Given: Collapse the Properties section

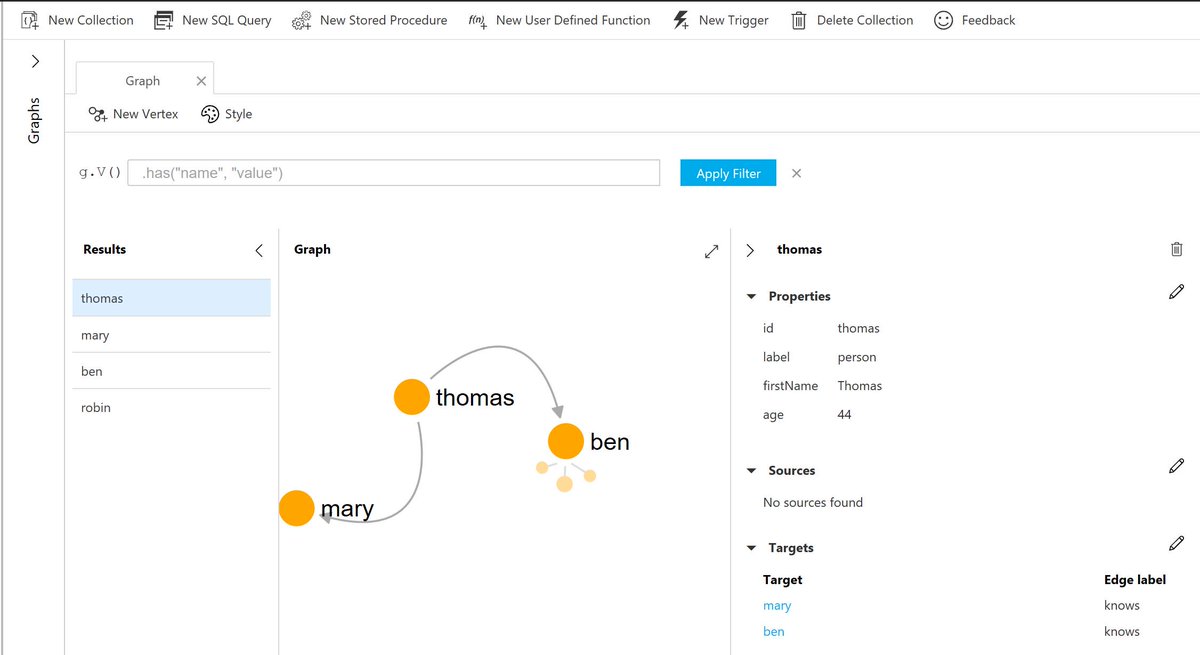Looking at the screenshot, I should click(752, 297).
